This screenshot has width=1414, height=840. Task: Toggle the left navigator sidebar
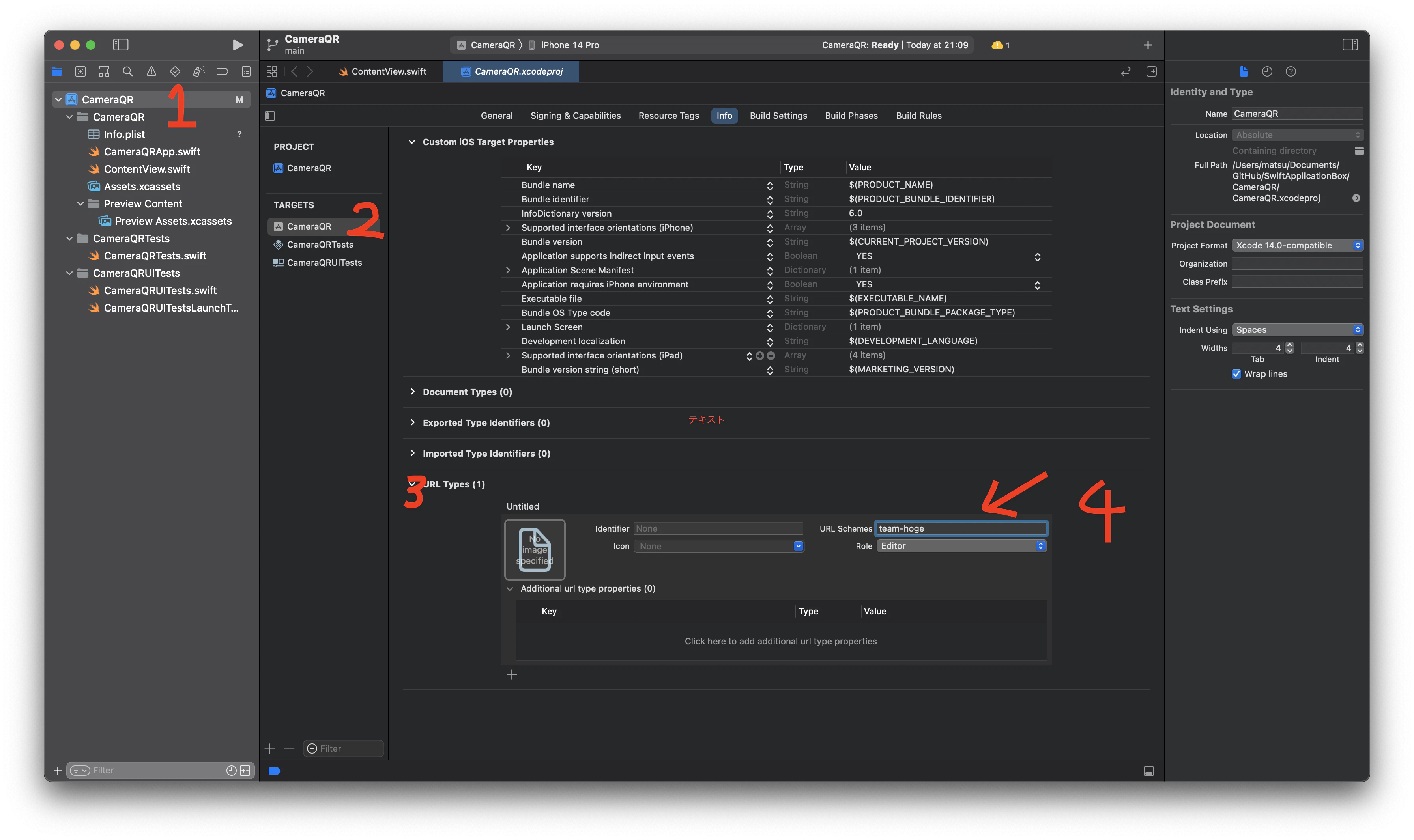click(x=121, y=45)
